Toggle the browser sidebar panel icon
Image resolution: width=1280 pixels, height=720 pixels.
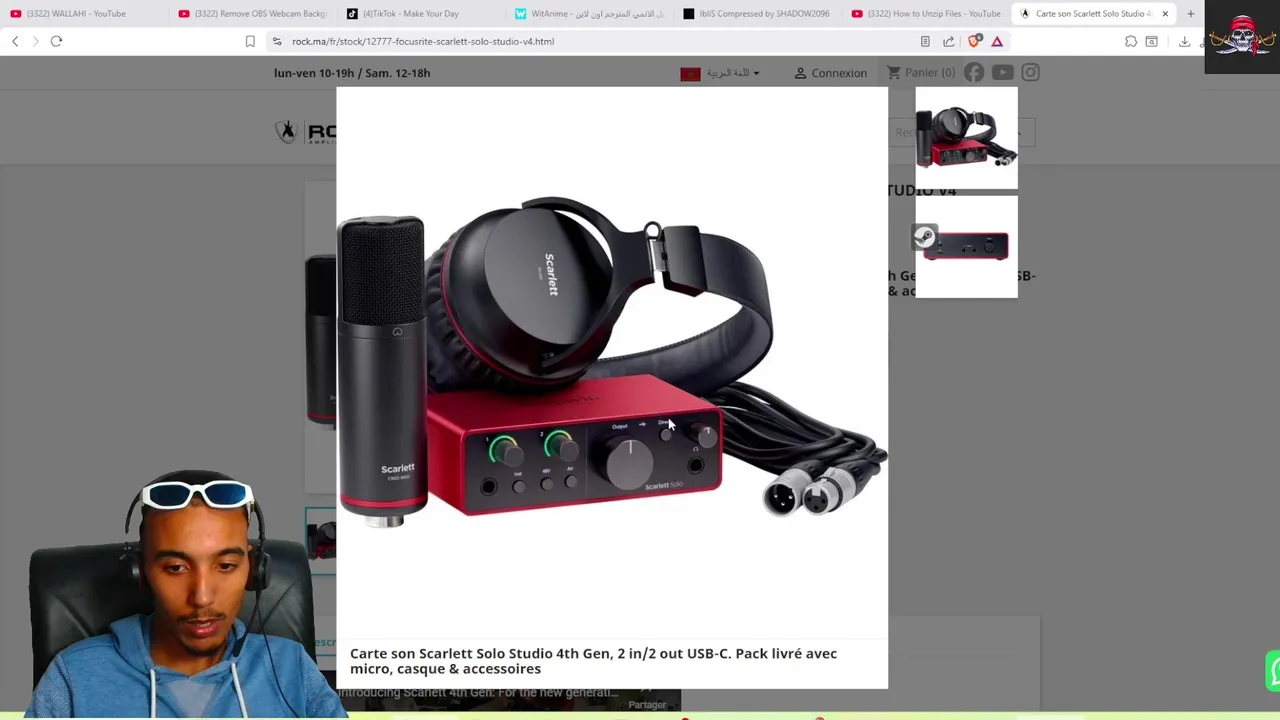[x=1152, y=41]
